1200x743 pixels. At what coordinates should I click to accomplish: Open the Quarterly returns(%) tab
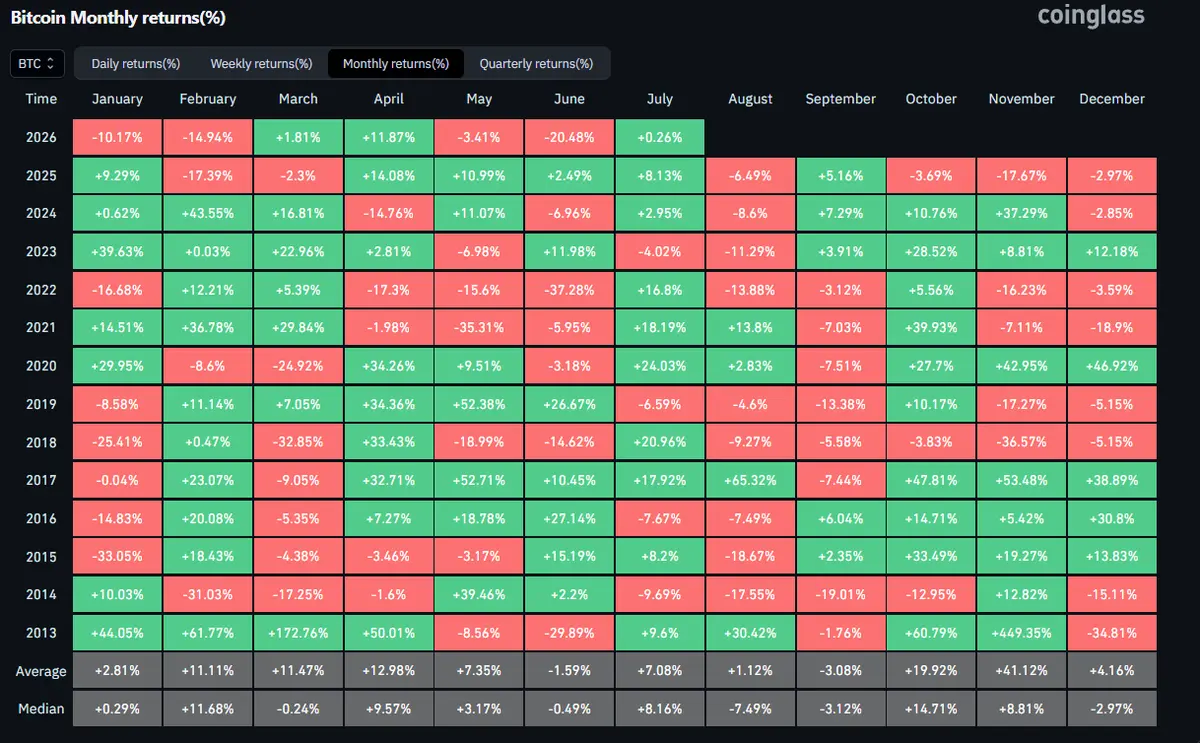point(536,63)
